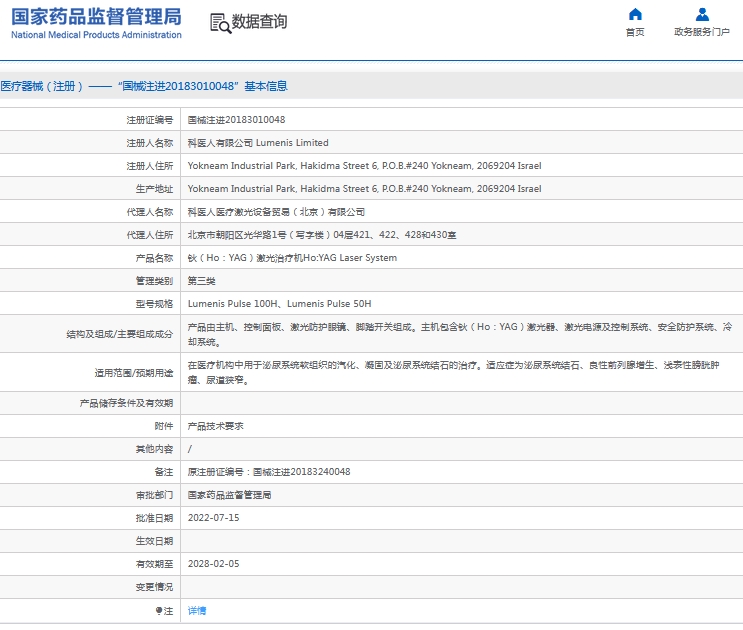Click the 产品技术要求 attachment text
Image resolution: width=743 pixels, height=630 pixels.
click(216, 426)
